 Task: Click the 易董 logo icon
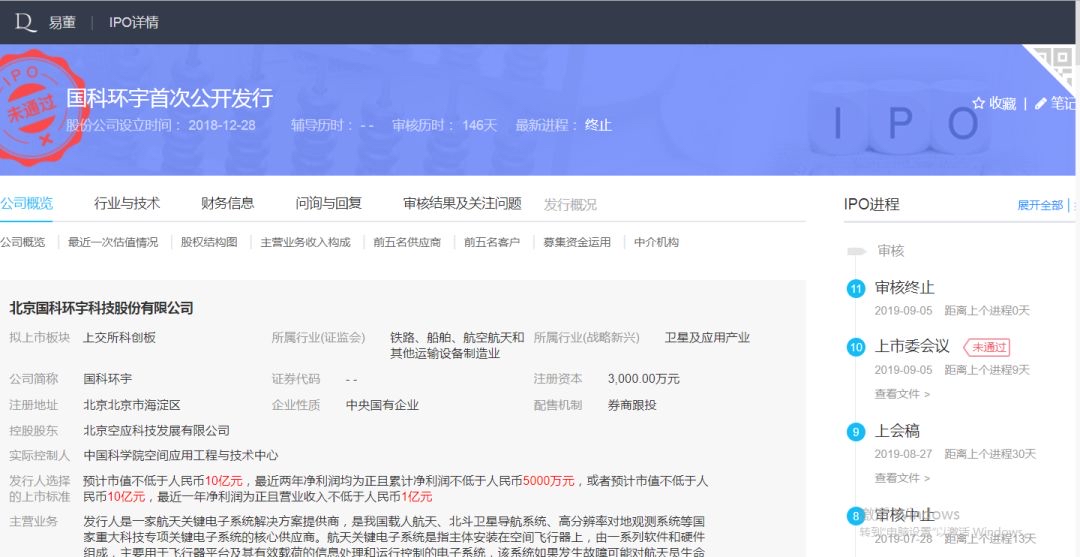tap(25, 22)
